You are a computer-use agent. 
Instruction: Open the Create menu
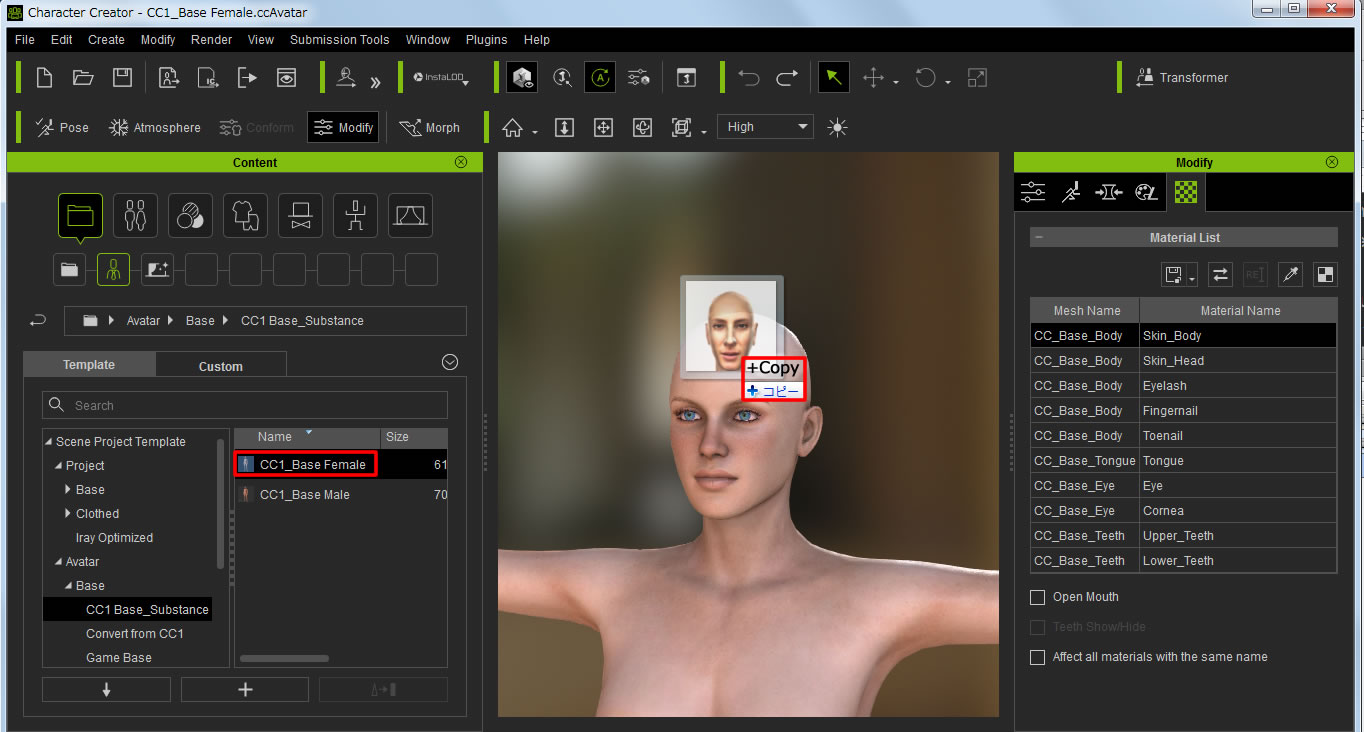coord(106,40)
